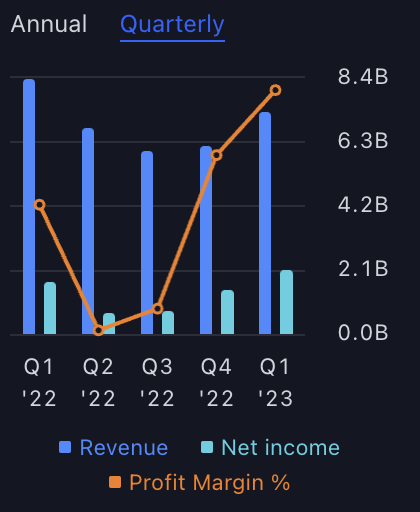
Task: Click the Q1 '22 revenue bar
Action: click(x=29, y=207)
